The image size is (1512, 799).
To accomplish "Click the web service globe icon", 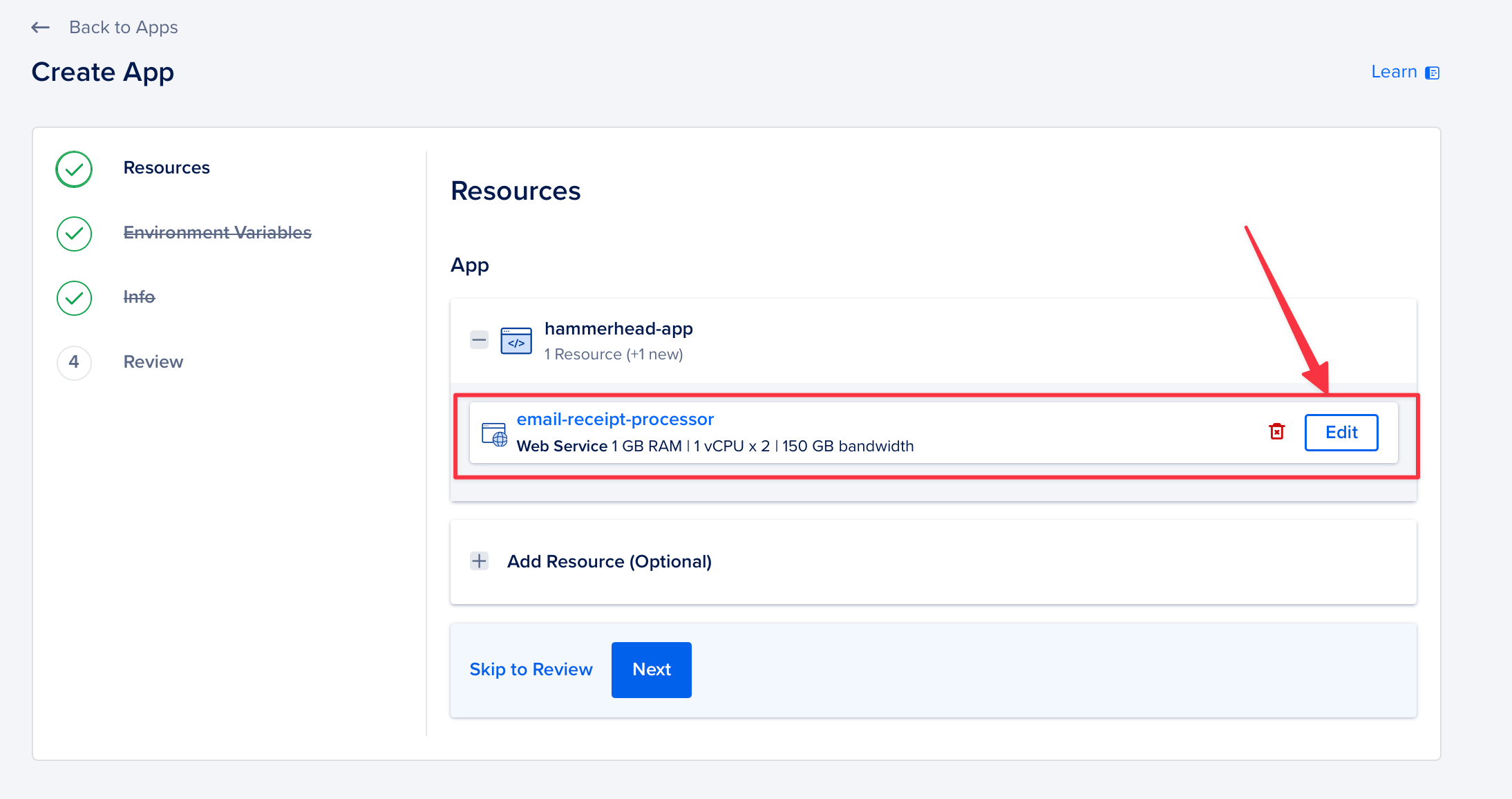I will 495,434.
